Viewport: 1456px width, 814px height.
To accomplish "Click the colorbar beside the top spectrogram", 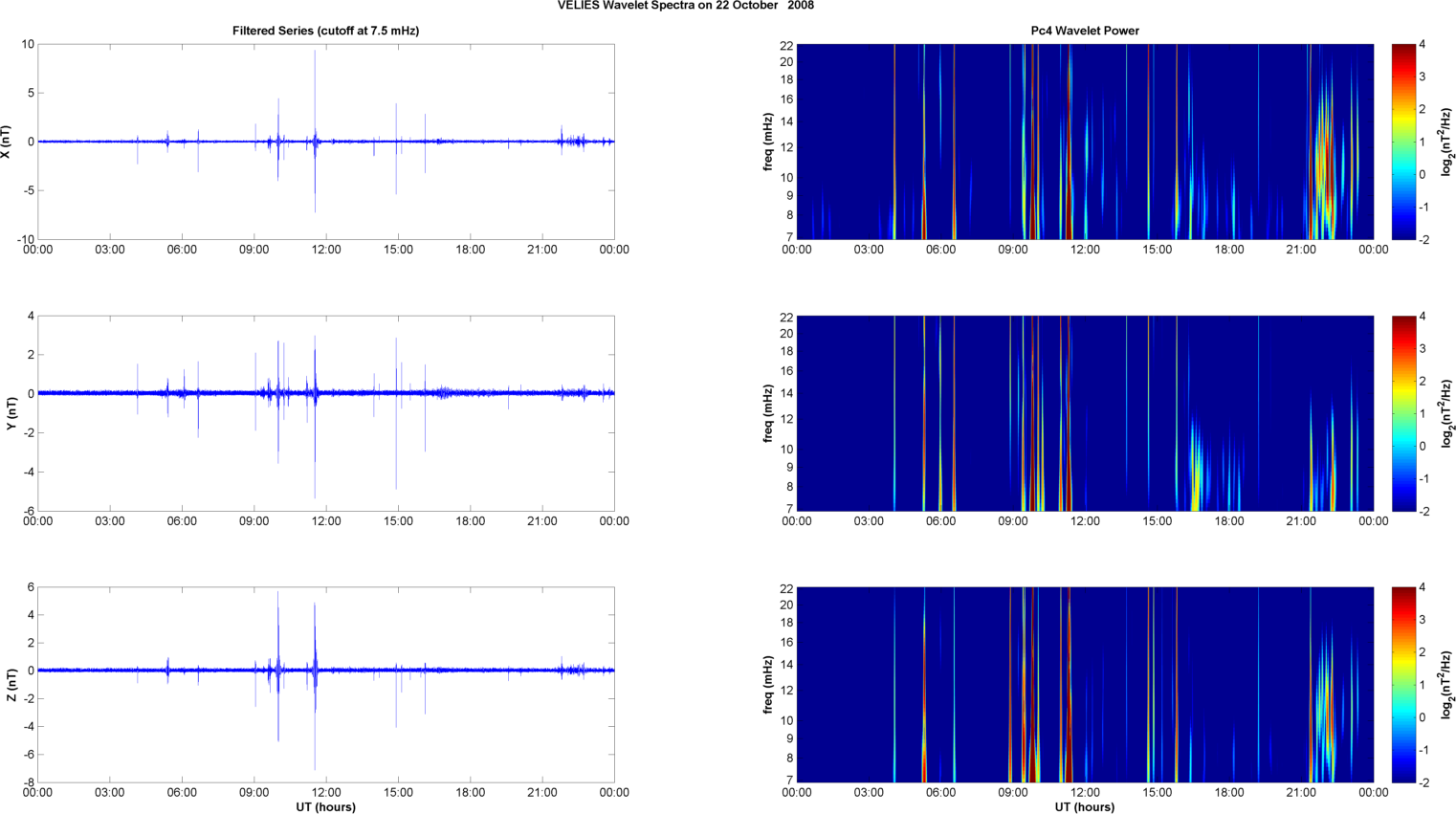I will 1402,142.
